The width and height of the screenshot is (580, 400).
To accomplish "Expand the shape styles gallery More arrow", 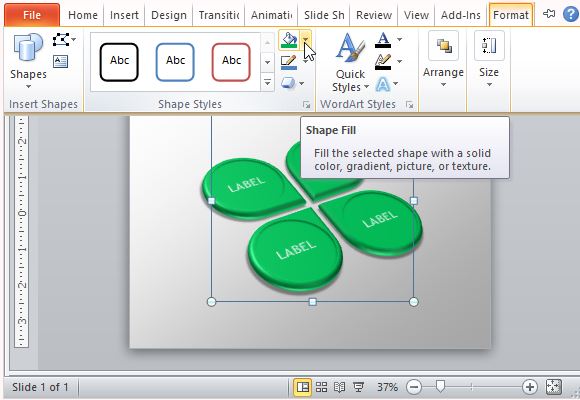I will (x=267, y=82).
